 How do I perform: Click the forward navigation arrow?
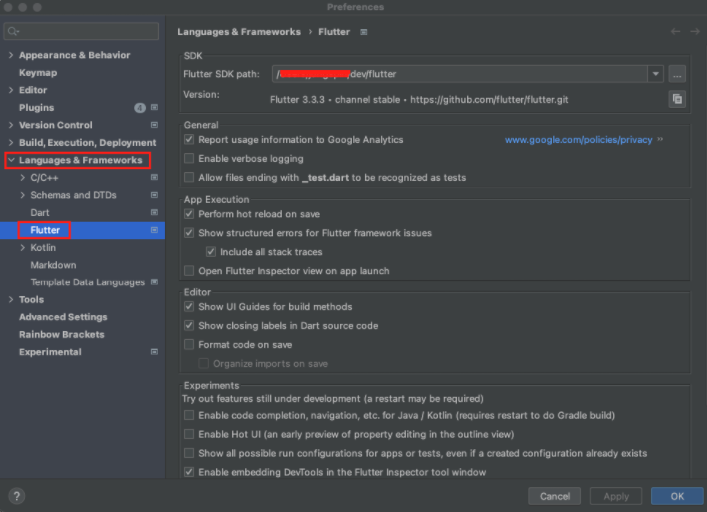(x=695, y=32)
